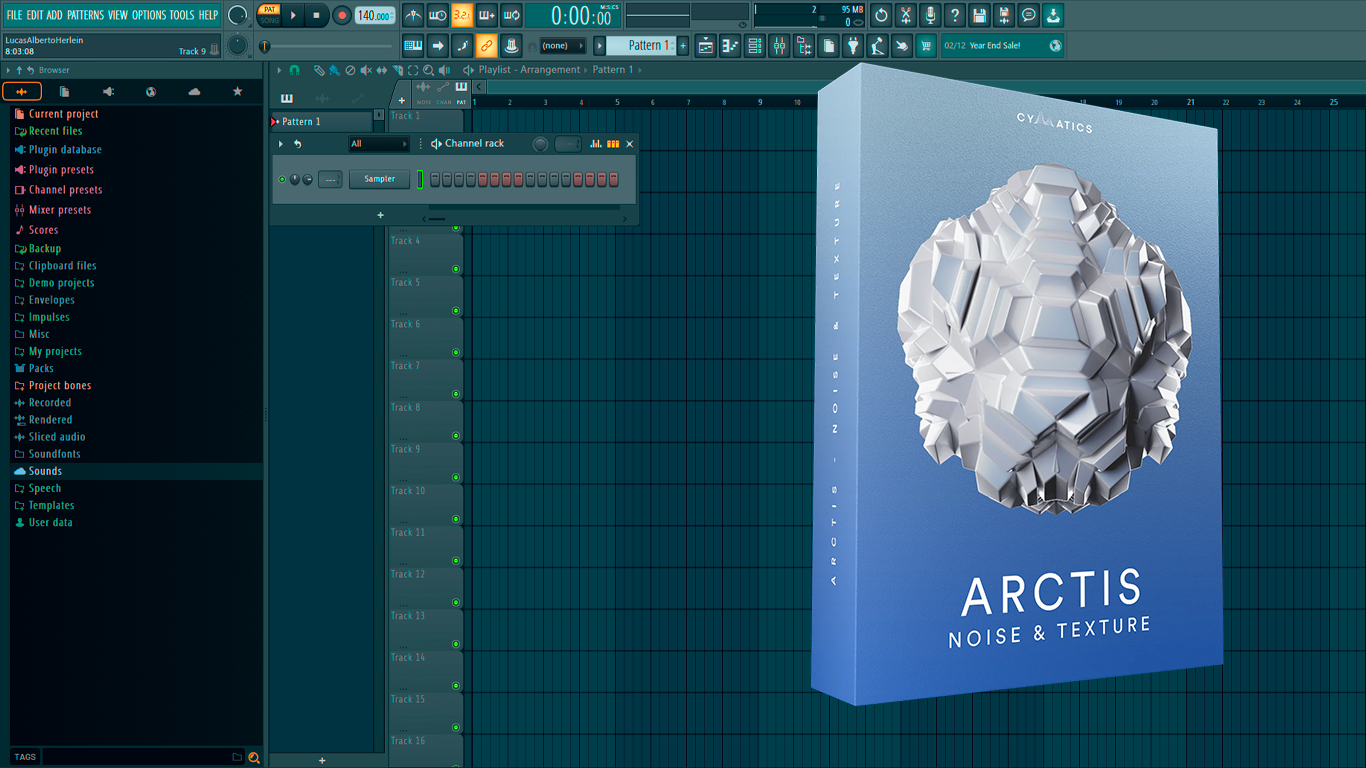Open the HELP menu
The image size is (1366, 768).
click(208, 15)
